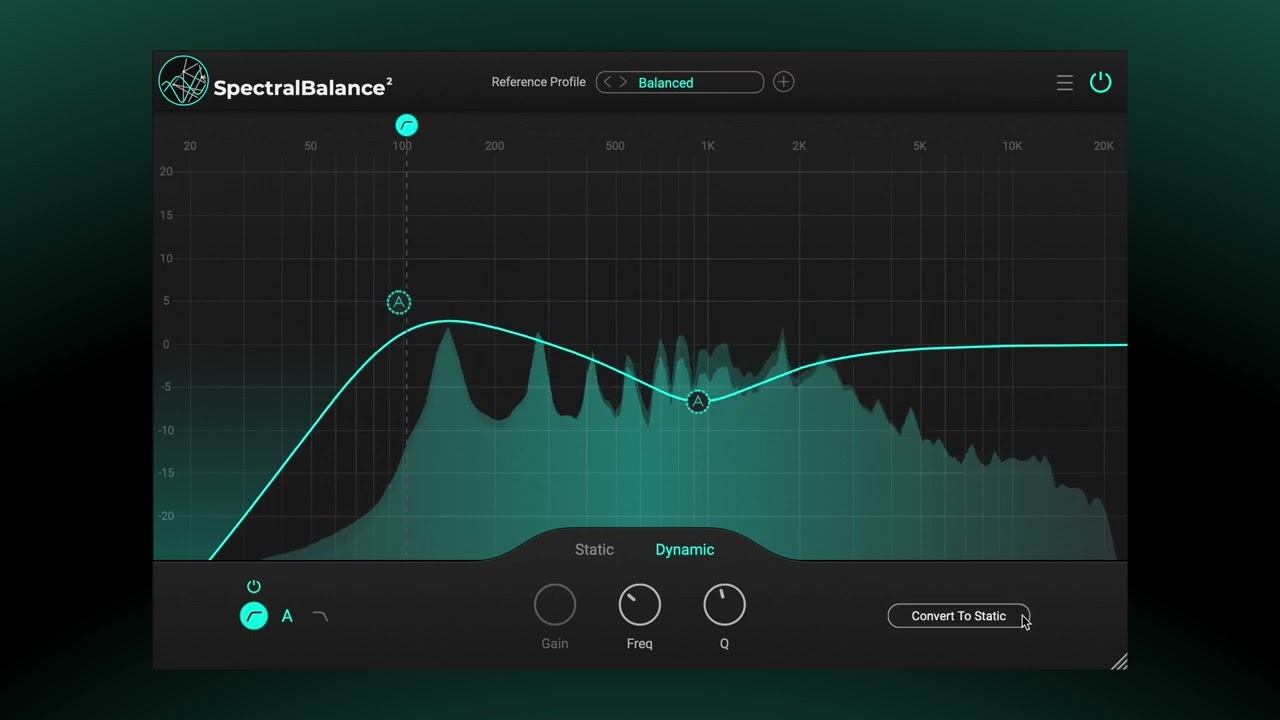Screen dimensions: 1280x720
Task: Switch to the Dynamic tab
Action: [685, 549]
